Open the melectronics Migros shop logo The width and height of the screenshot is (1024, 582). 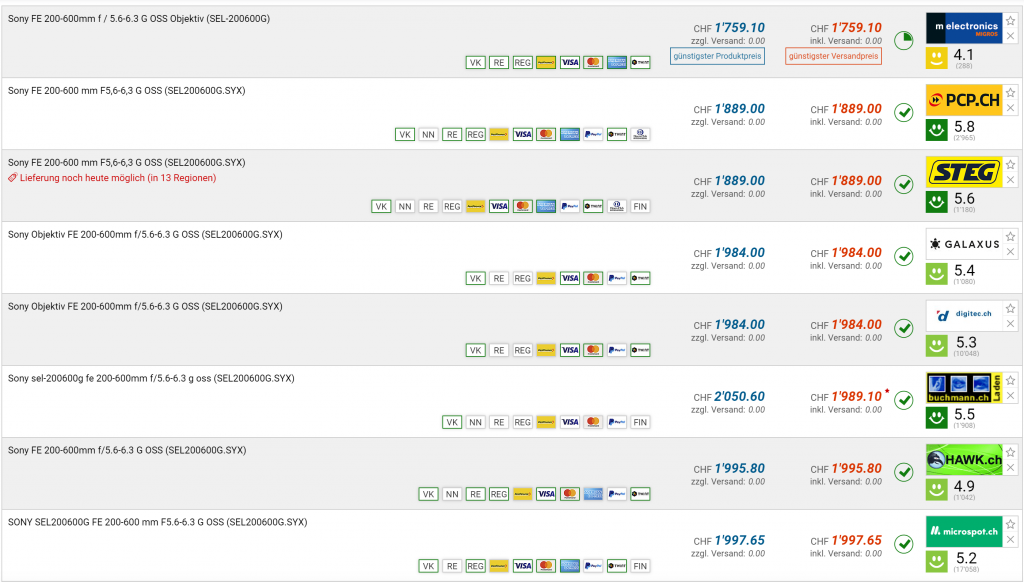click(963, 27)
